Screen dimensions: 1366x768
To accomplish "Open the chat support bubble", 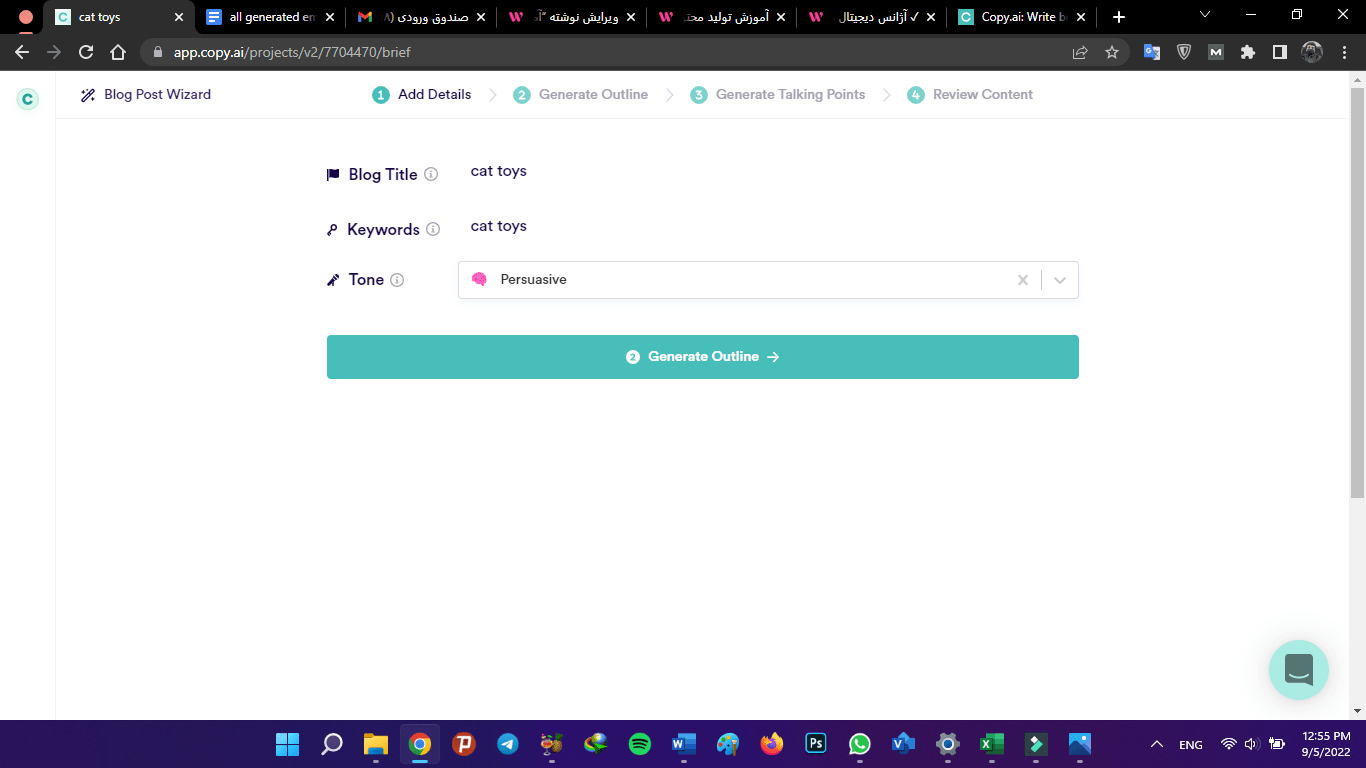I will 1298,669.
